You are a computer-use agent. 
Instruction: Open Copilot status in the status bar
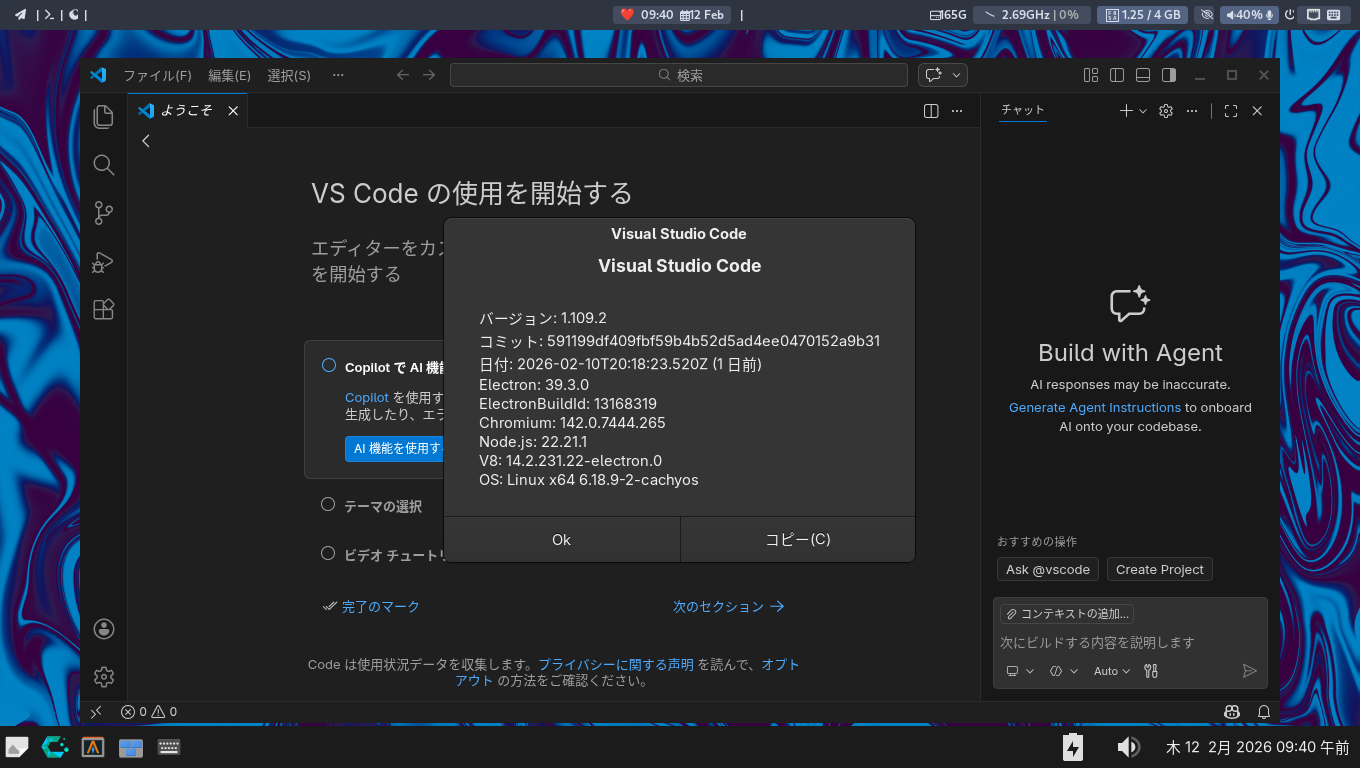(1232, 712)
